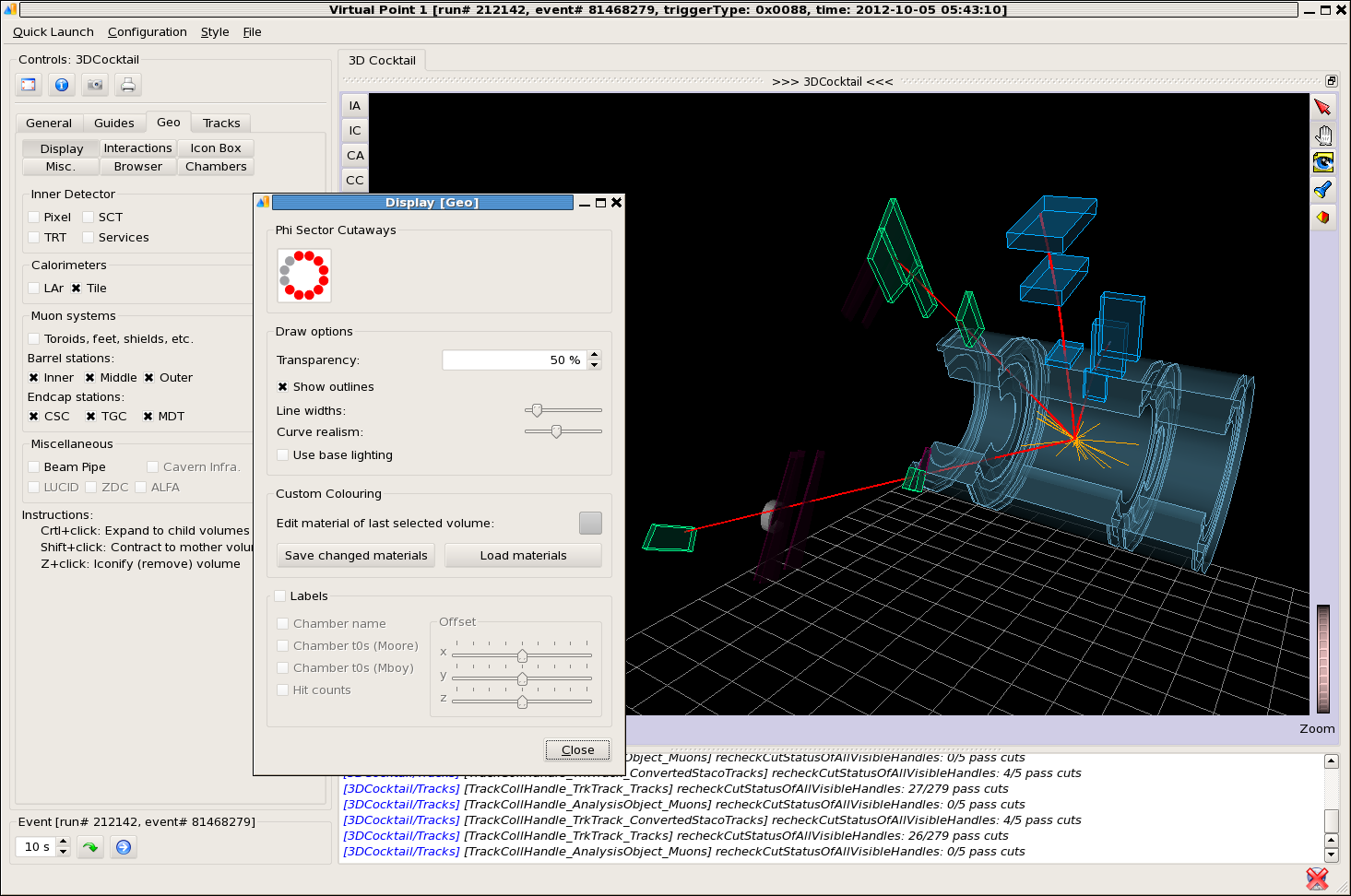Click the Zoom wheel in 3D view

1323,658
